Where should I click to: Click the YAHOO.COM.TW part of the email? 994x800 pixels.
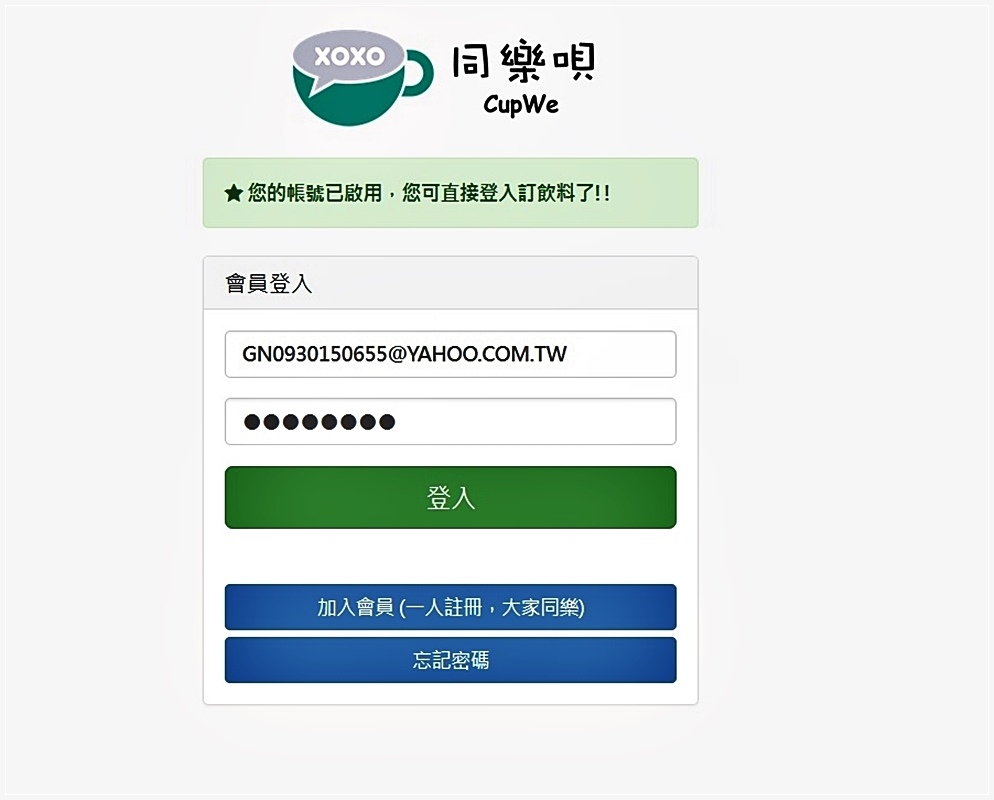pyautogui.click(x=486, y=354)
